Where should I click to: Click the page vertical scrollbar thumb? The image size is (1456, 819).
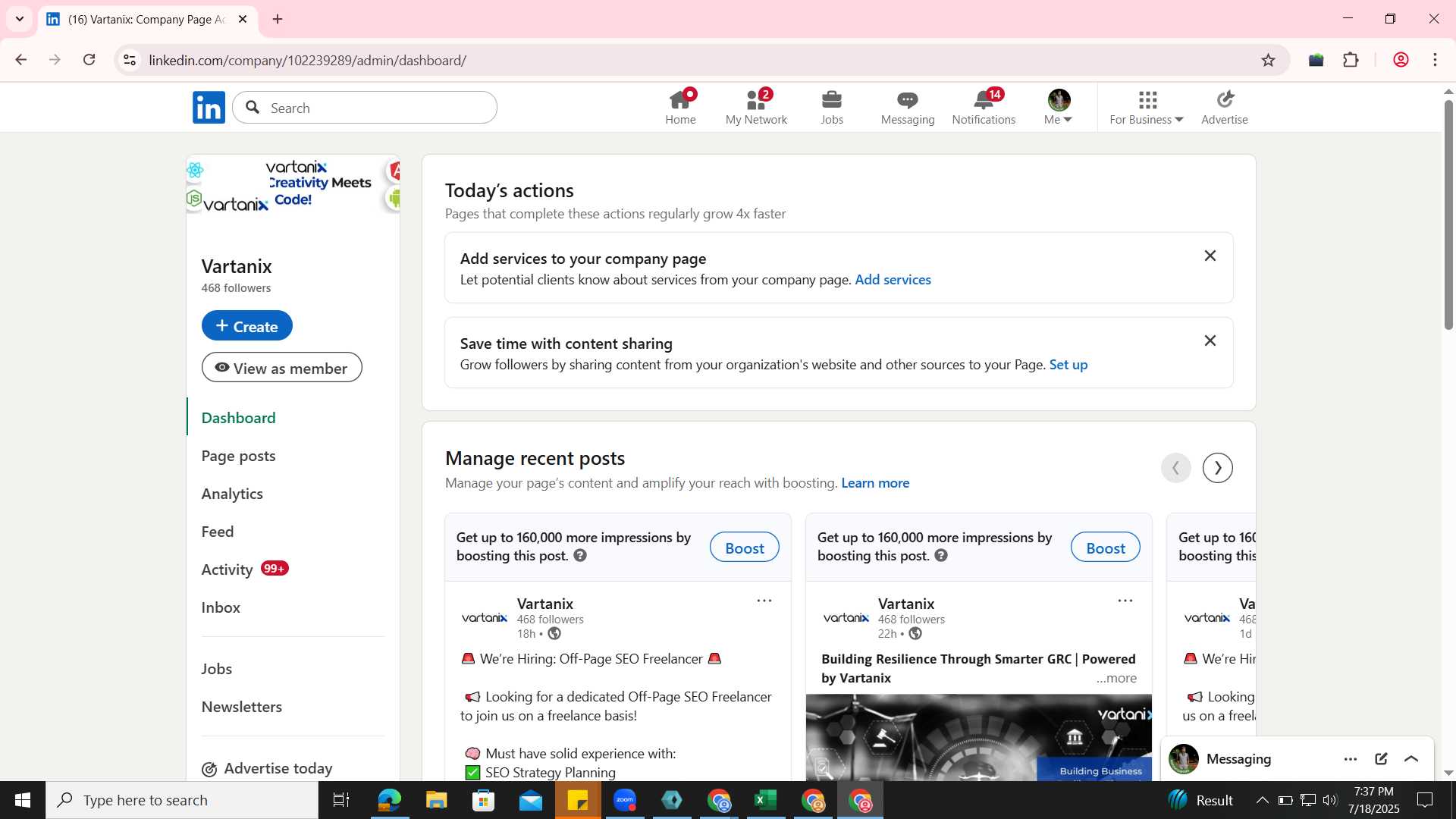(1448, 214)
